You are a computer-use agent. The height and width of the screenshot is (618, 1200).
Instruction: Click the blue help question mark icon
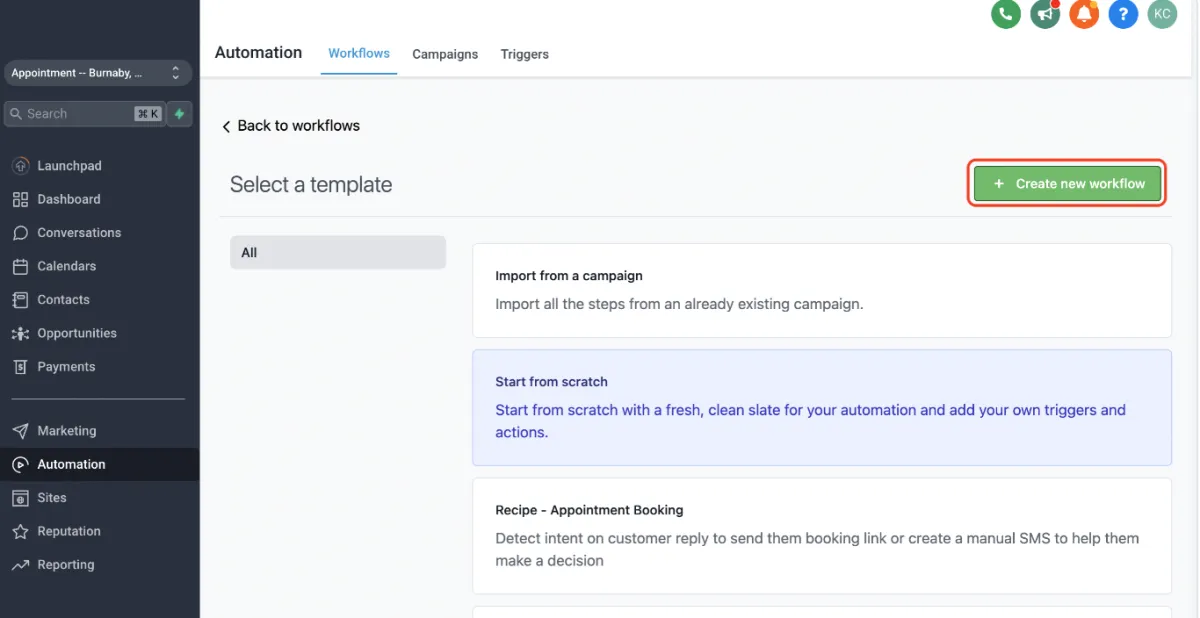tap(1123, 14)
